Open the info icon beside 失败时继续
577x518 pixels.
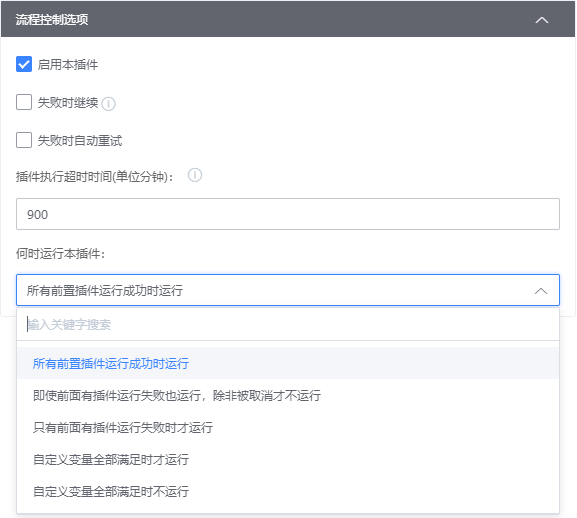tap(109, 104)
